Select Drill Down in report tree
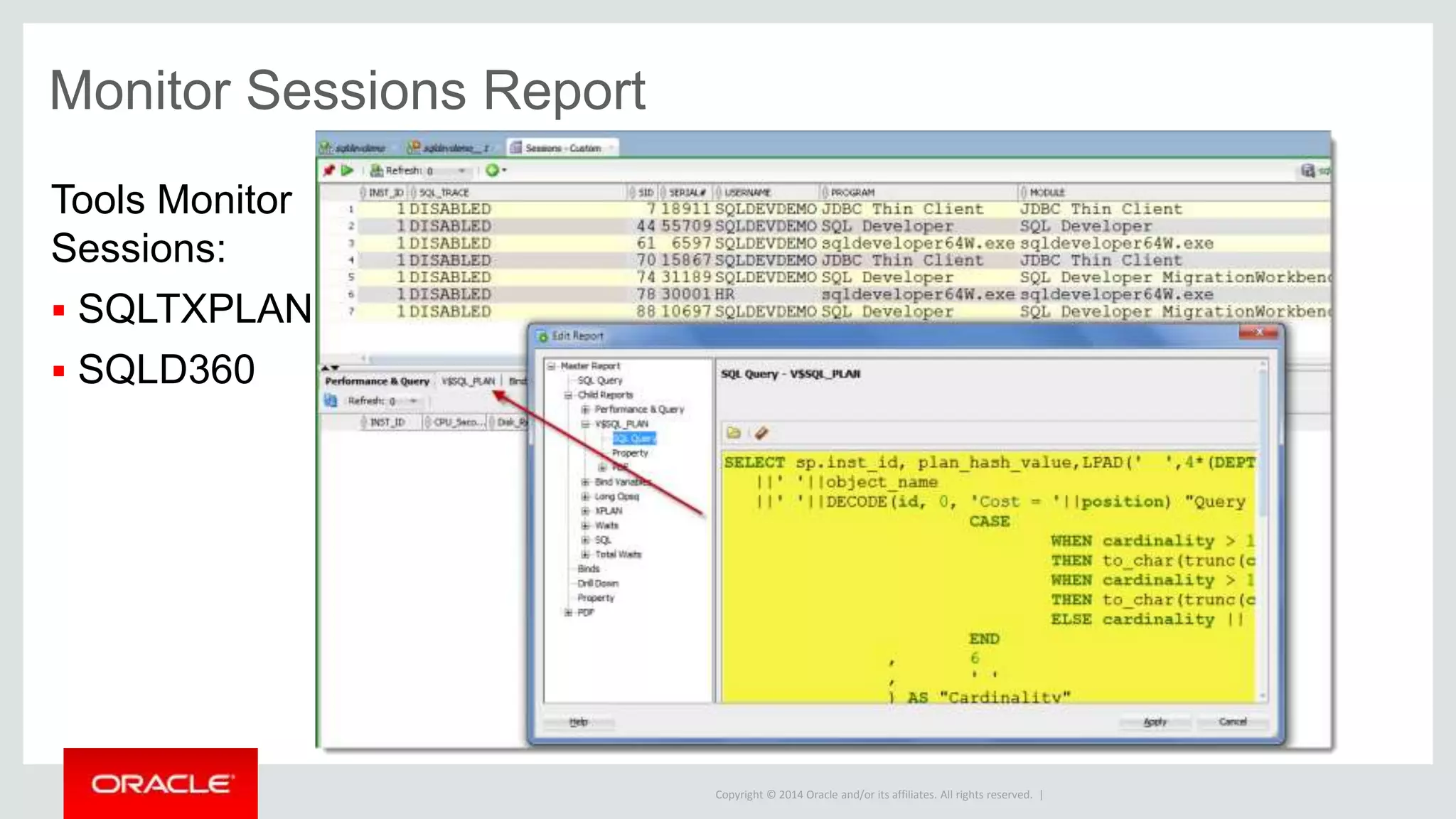The image size is (1456, 819). click(x=598, y=584)
